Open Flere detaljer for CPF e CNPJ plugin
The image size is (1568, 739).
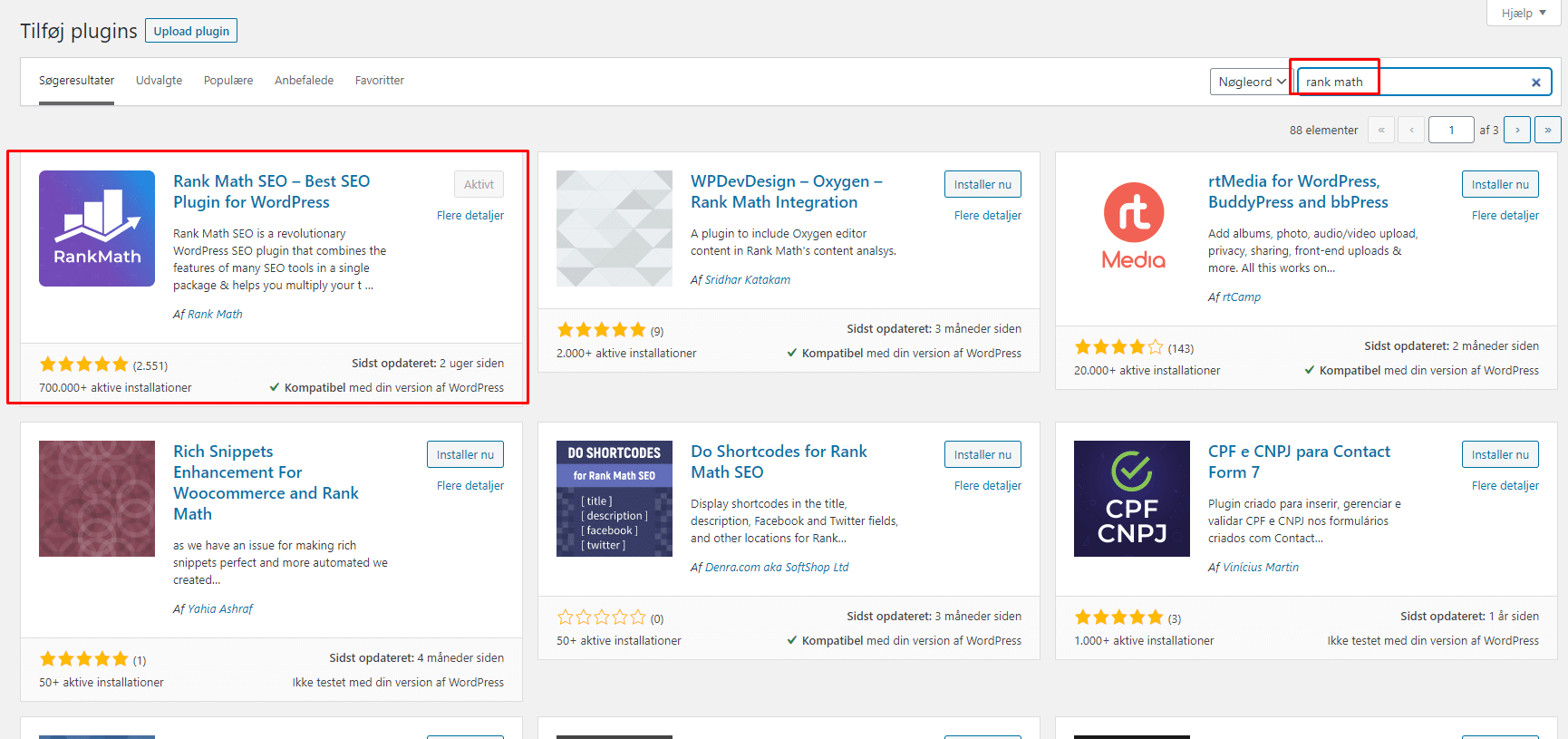click(x=1505, y=486)
